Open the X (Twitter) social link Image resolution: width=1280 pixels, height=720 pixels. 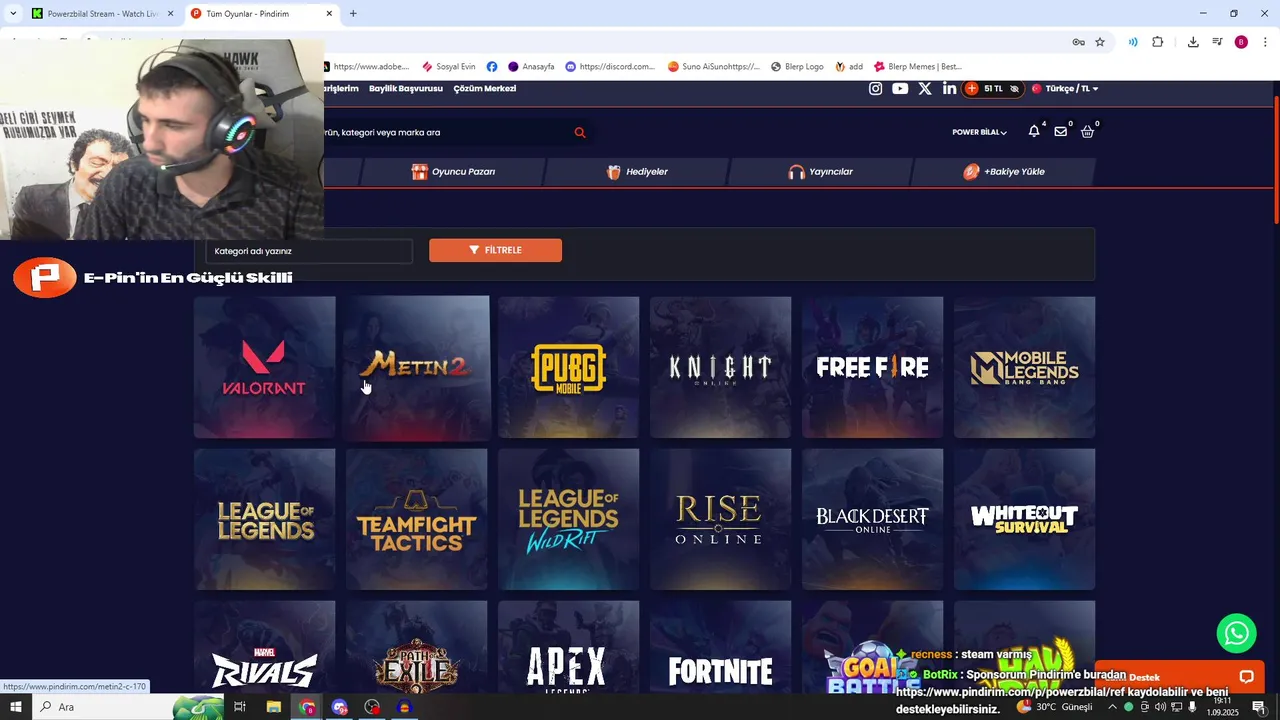925,89
